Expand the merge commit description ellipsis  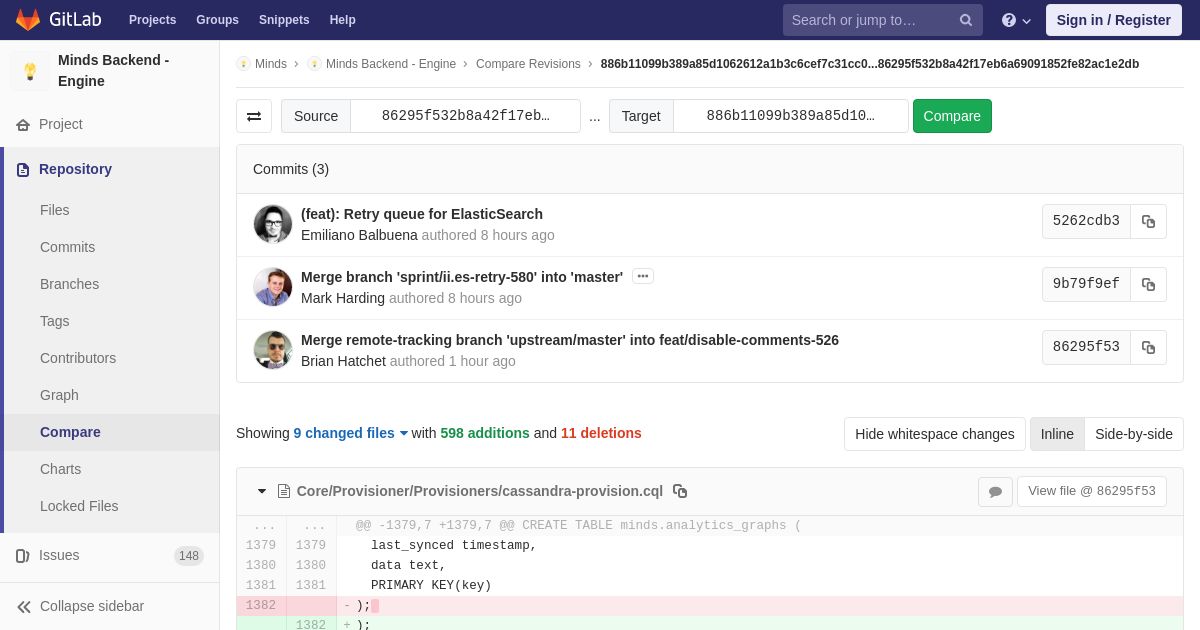pyautogui.click(x=643, y=276)
